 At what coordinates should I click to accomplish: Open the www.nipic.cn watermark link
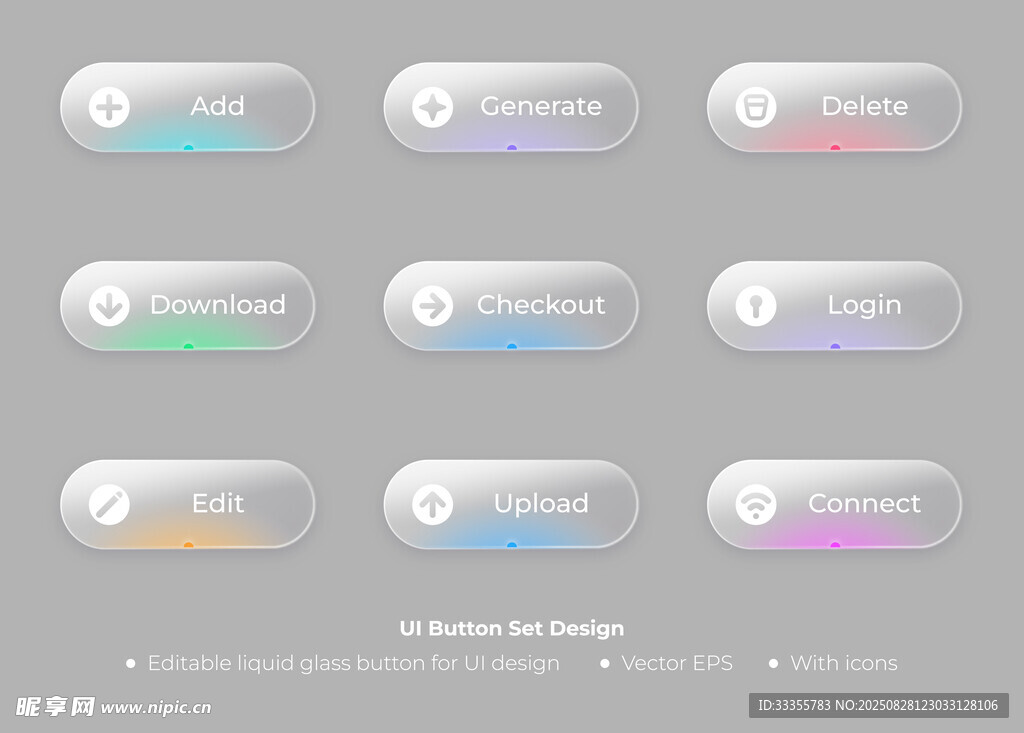click(156, 707)
